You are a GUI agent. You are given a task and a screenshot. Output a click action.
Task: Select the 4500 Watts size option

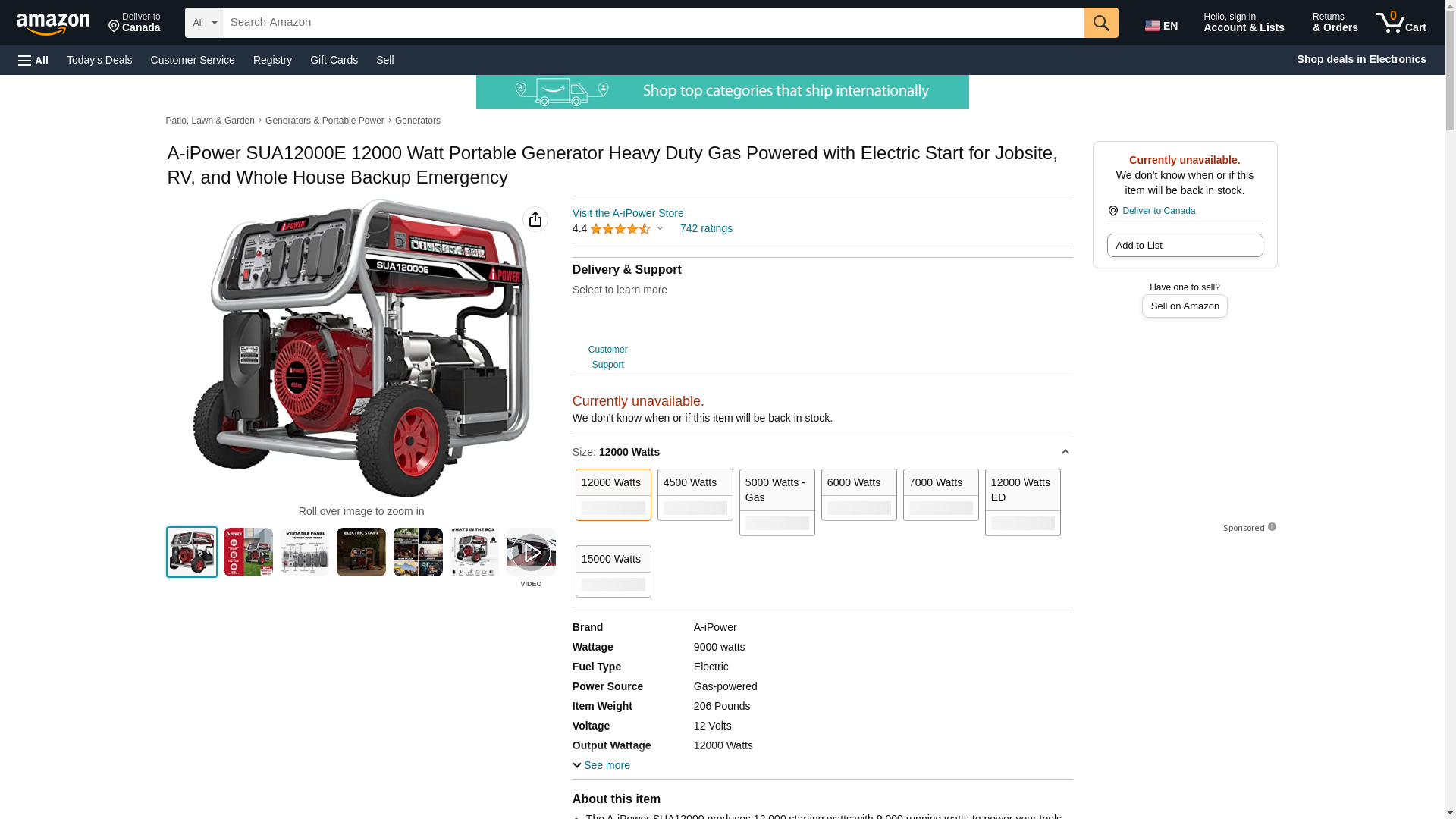[695, 494]
